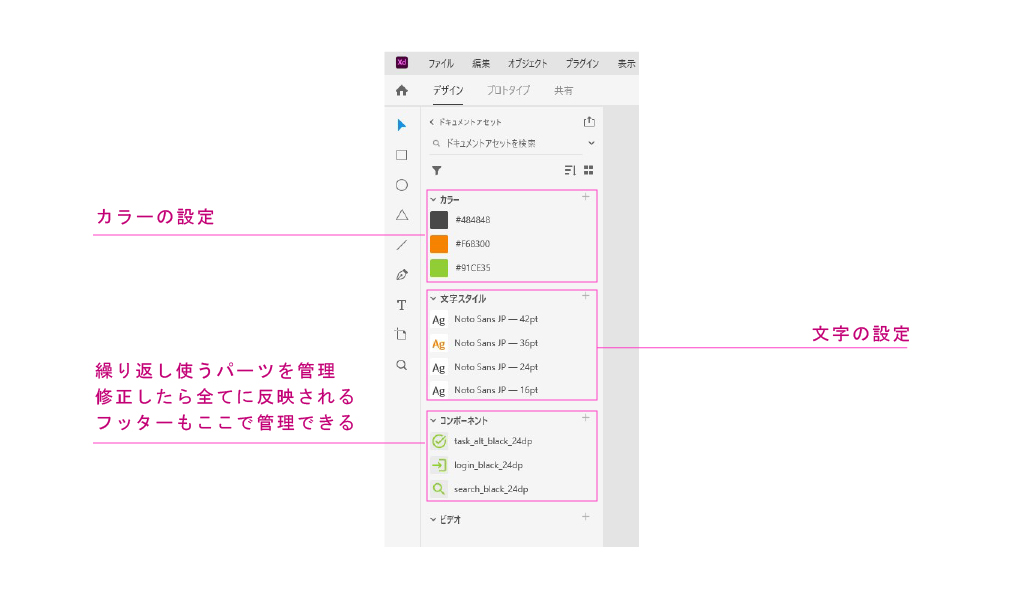Choose the Ellipse tool
1024x600 pixels.
pyautogui.click(x=402, y=185)
